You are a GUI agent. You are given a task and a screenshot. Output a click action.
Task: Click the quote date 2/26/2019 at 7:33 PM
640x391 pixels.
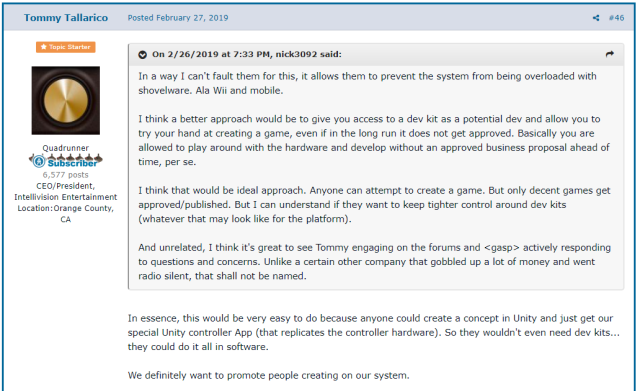212,54
